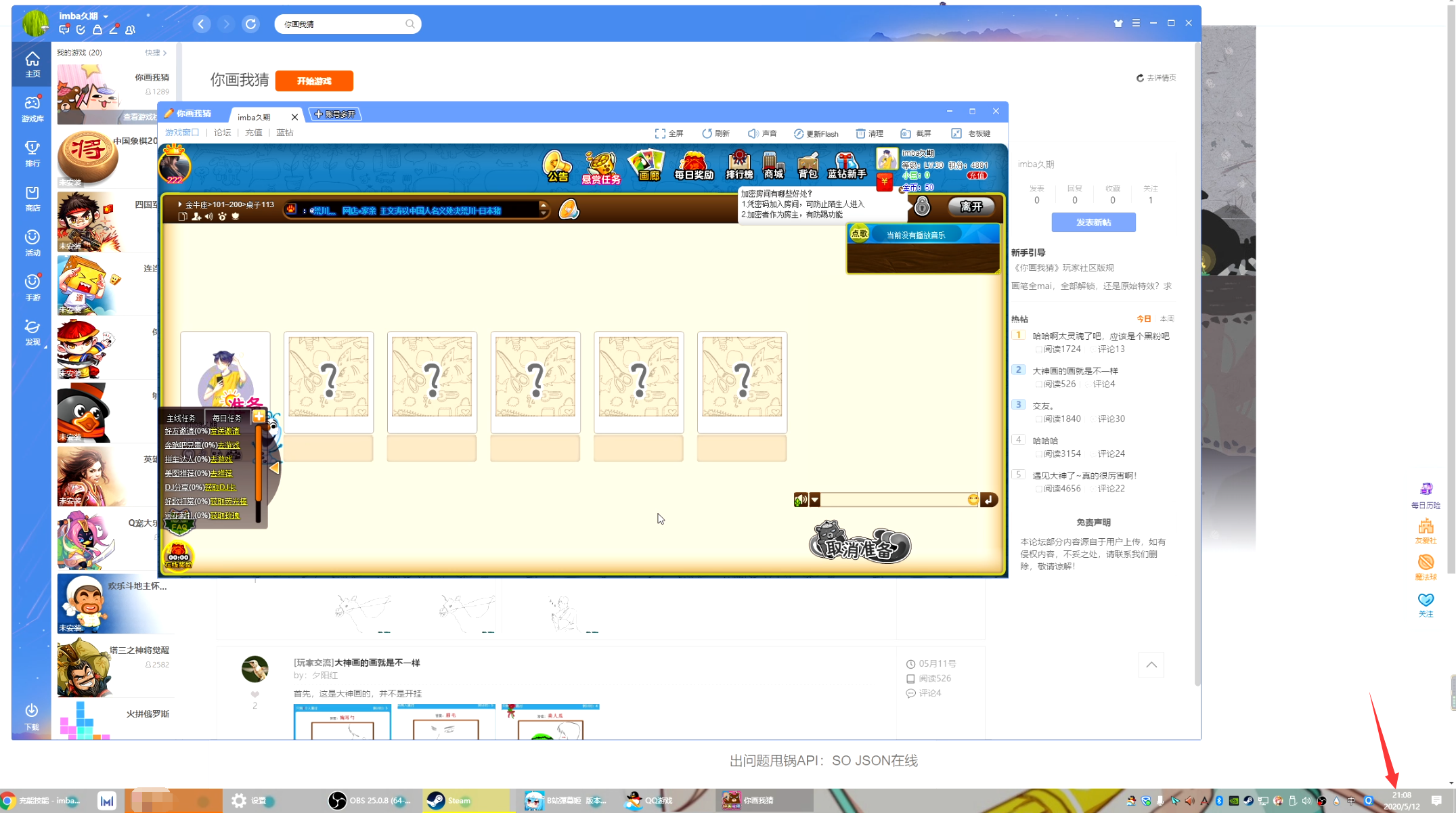This screenshot has height=813, width=1456.
Task: Open the chat channel dropdown arrow
Action: point(815,500)
